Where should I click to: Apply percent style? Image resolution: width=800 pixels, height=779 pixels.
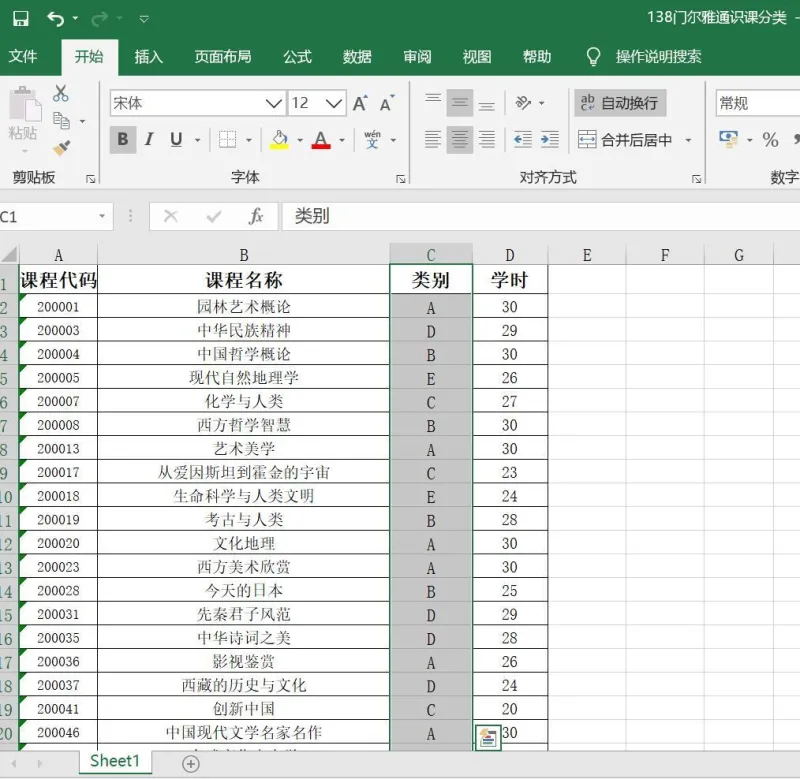770,139
